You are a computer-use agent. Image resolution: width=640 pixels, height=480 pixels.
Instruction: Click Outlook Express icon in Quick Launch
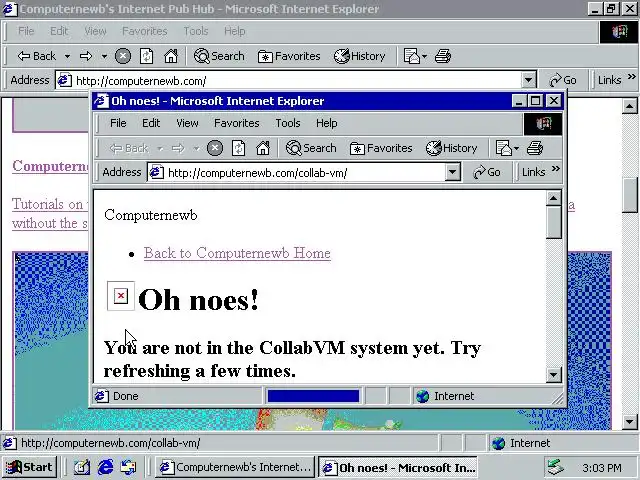[129, 467]
